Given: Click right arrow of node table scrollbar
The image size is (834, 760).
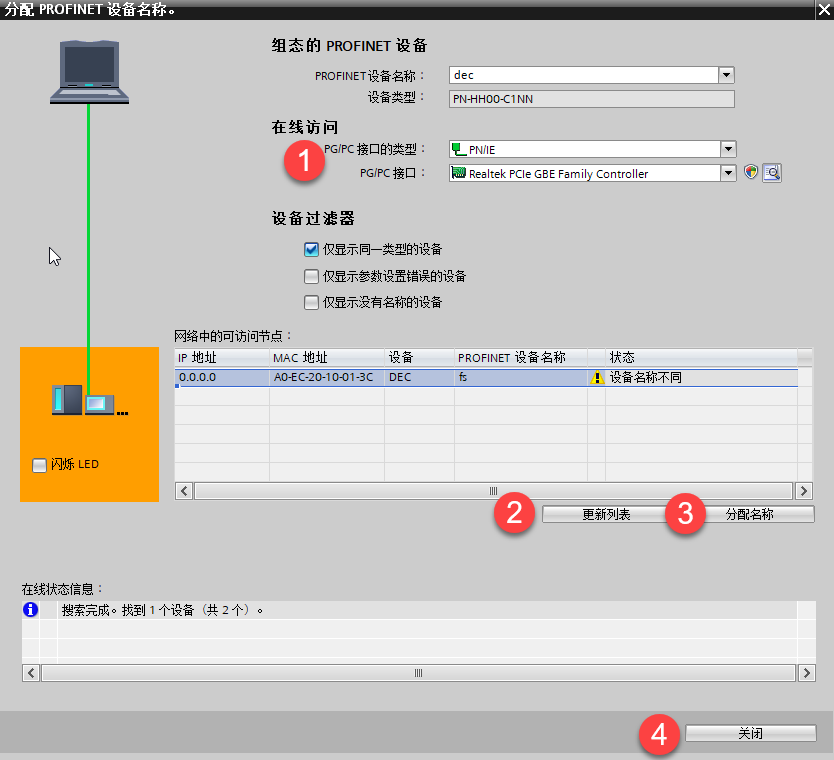Looking at the screenshot, I should coord(804,491).
